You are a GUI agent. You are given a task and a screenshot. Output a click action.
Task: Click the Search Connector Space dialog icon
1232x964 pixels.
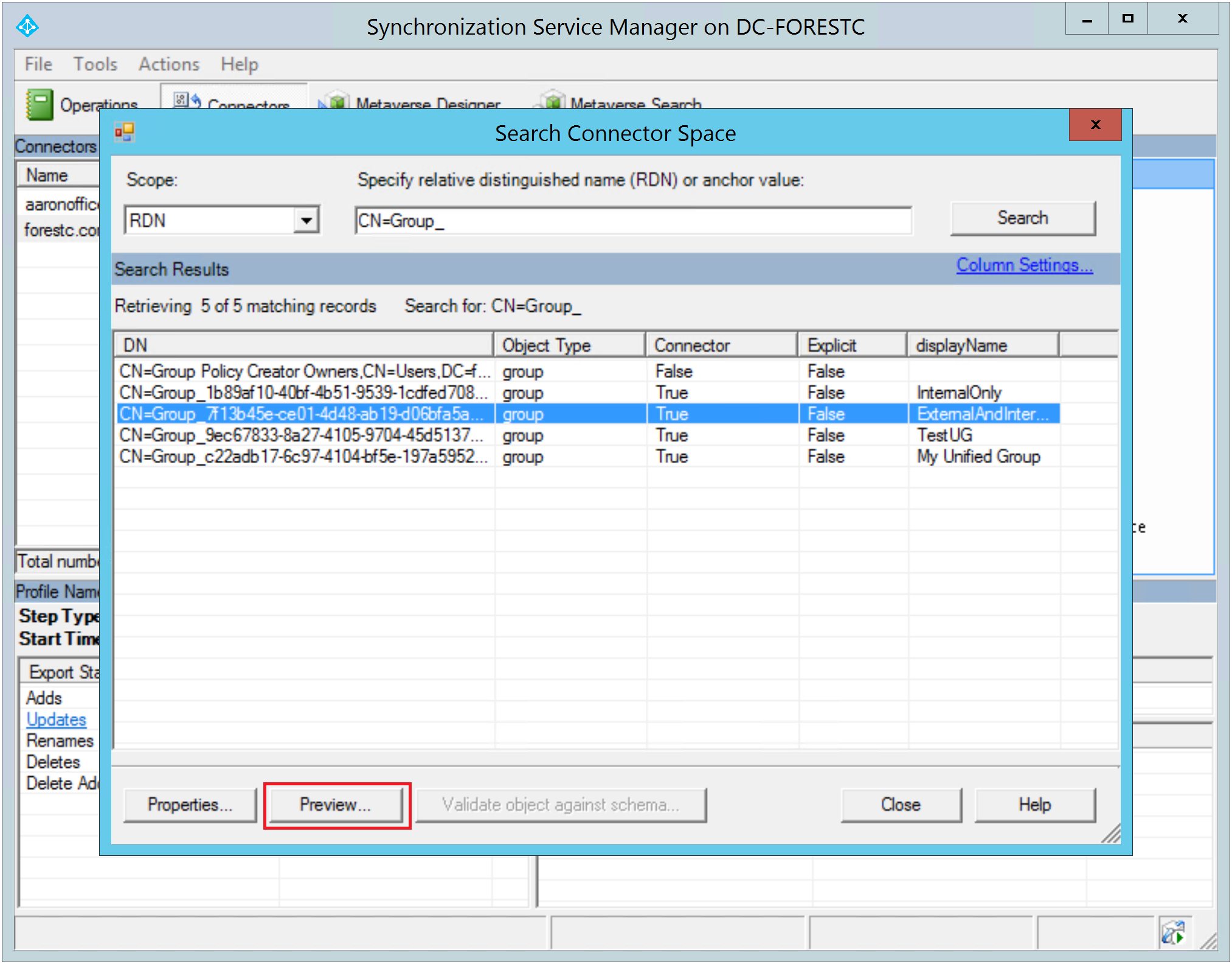(125, 132)
